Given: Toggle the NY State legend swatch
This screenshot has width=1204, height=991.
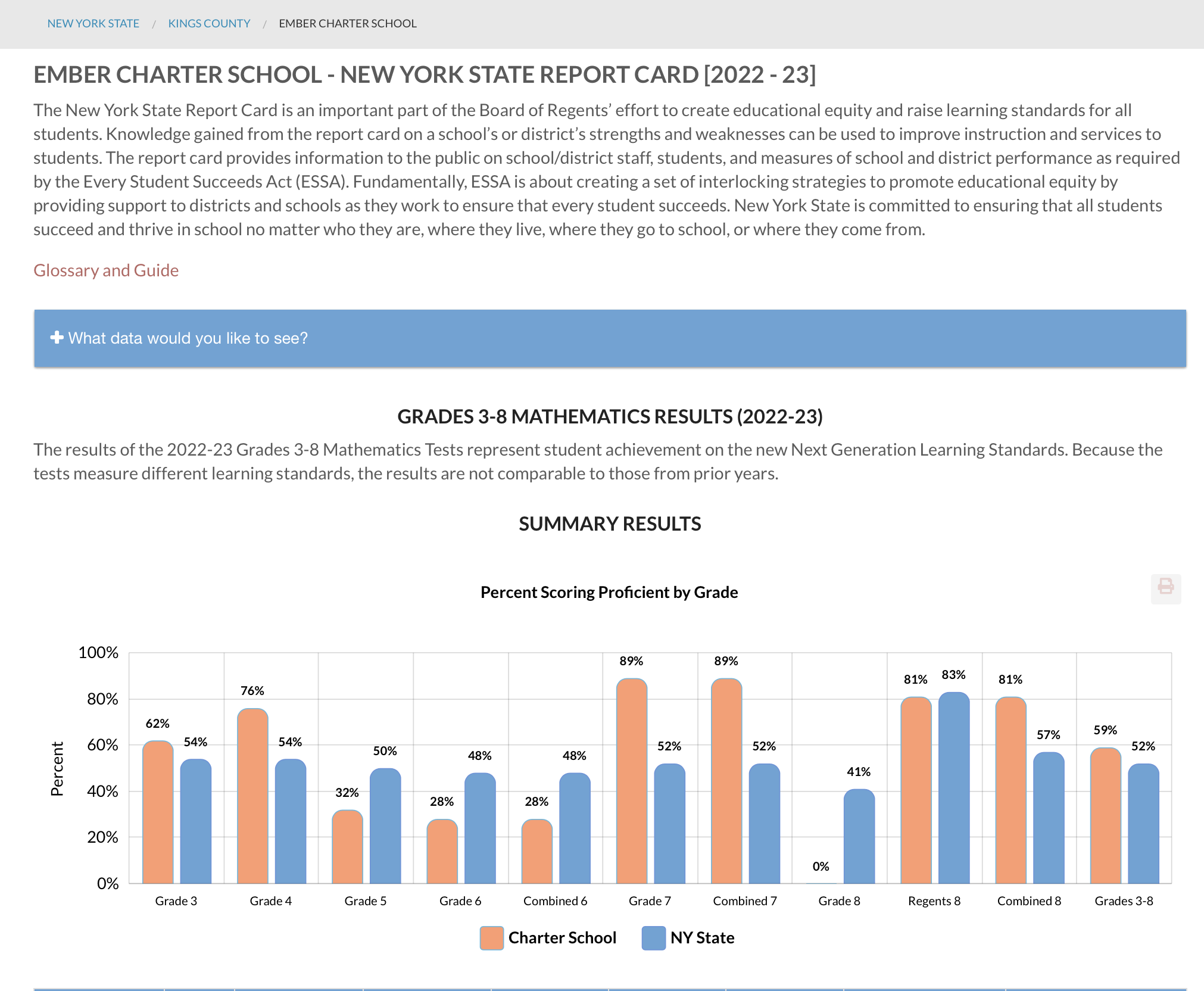Looking at the screenshot, I should click(653, 938).
